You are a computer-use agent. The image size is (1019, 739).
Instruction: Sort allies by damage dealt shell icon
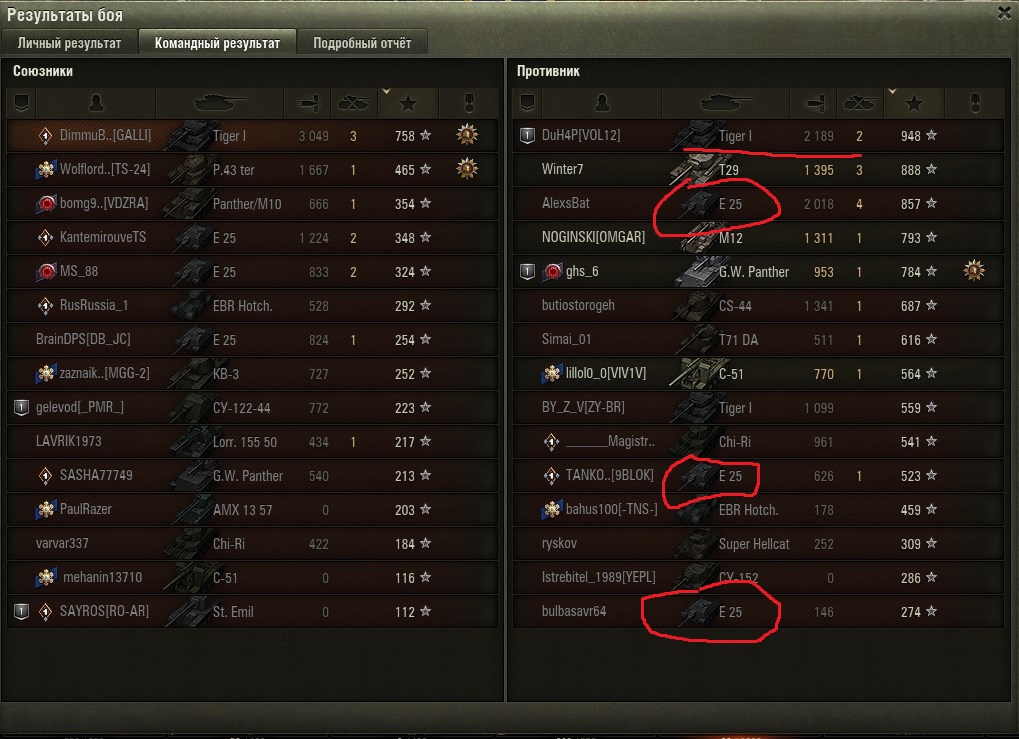(308, 103)
